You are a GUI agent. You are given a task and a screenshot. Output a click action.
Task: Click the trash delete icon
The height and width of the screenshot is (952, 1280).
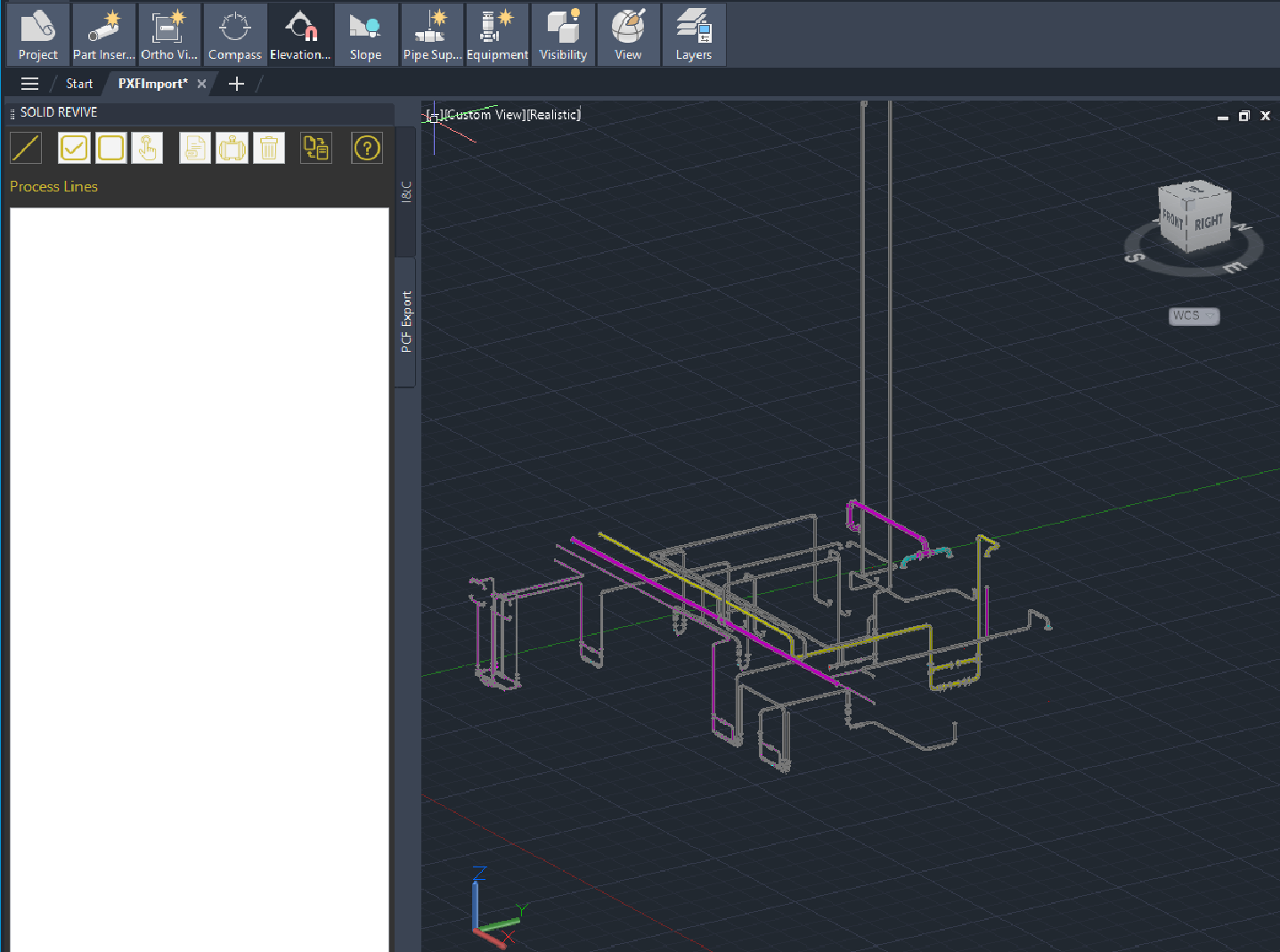pyautogui.click(x=269, y=148)
